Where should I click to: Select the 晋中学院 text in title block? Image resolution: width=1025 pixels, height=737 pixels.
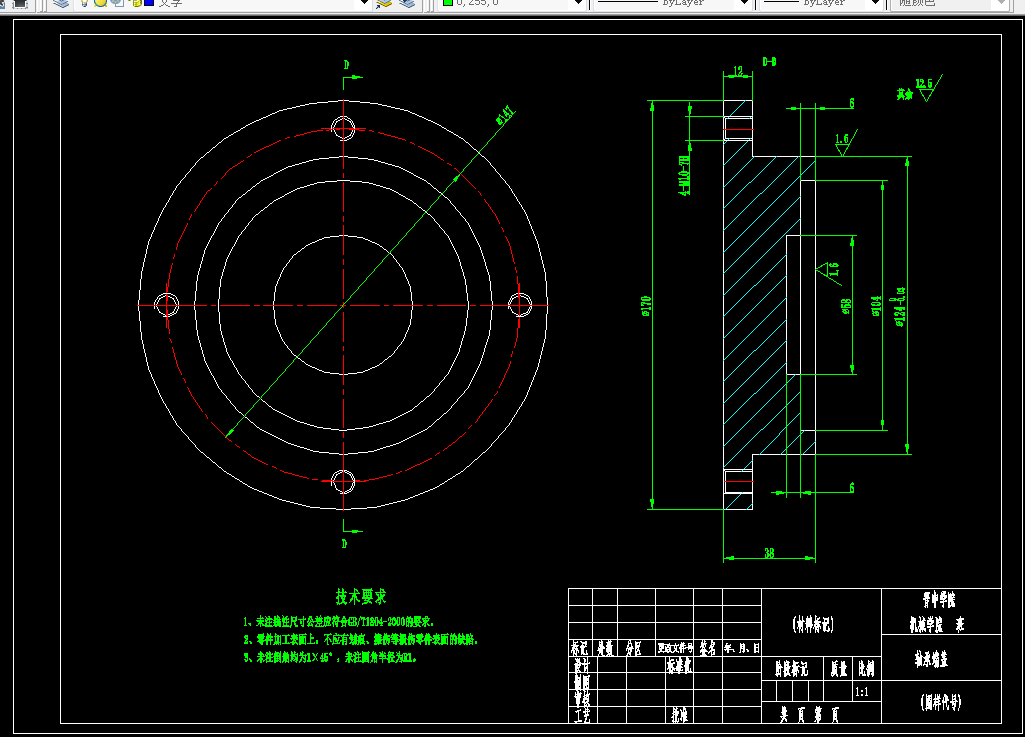click(939, 599)
